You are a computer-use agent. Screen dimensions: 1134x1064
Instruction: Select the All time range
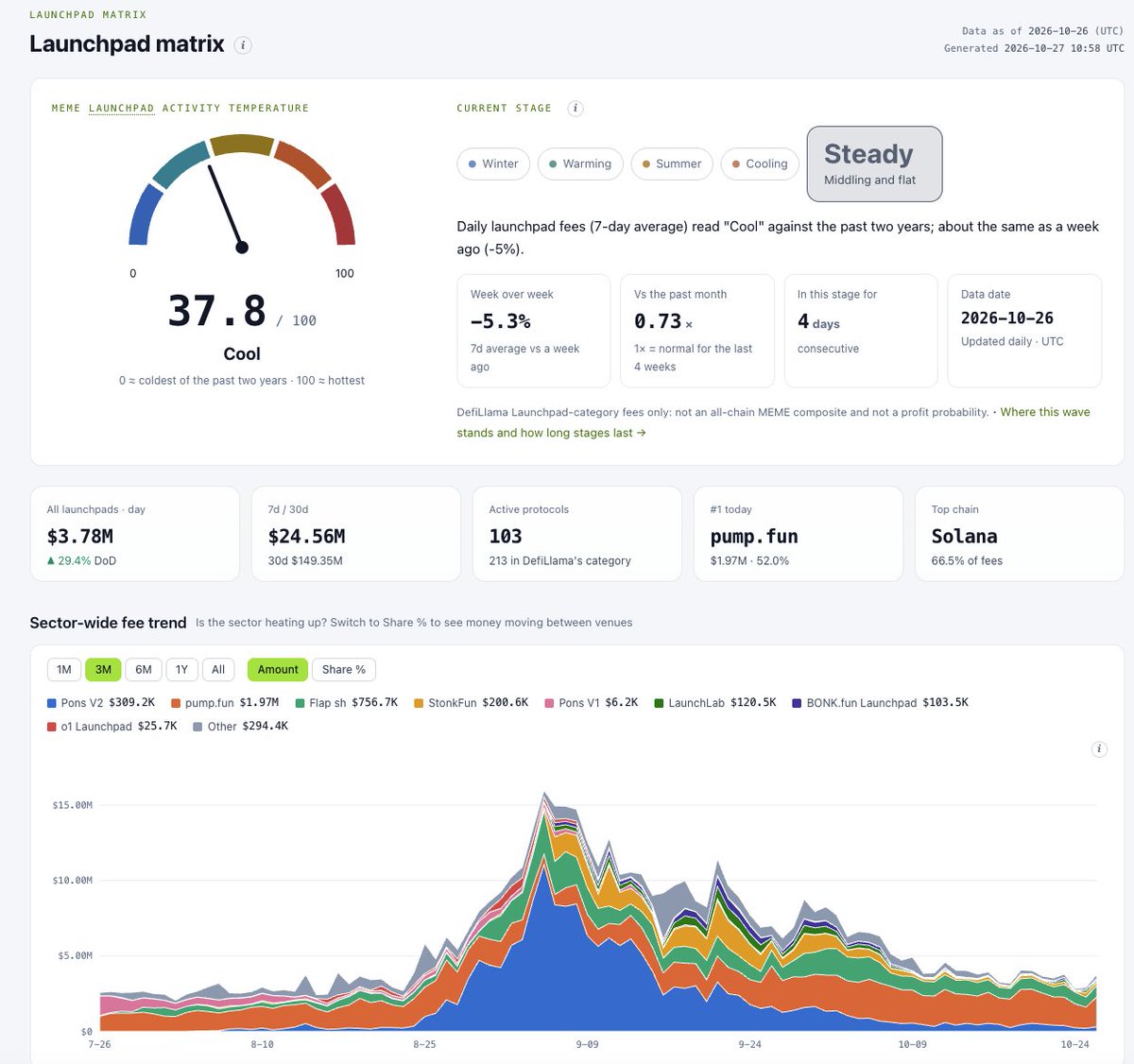[x=218, y=670]
